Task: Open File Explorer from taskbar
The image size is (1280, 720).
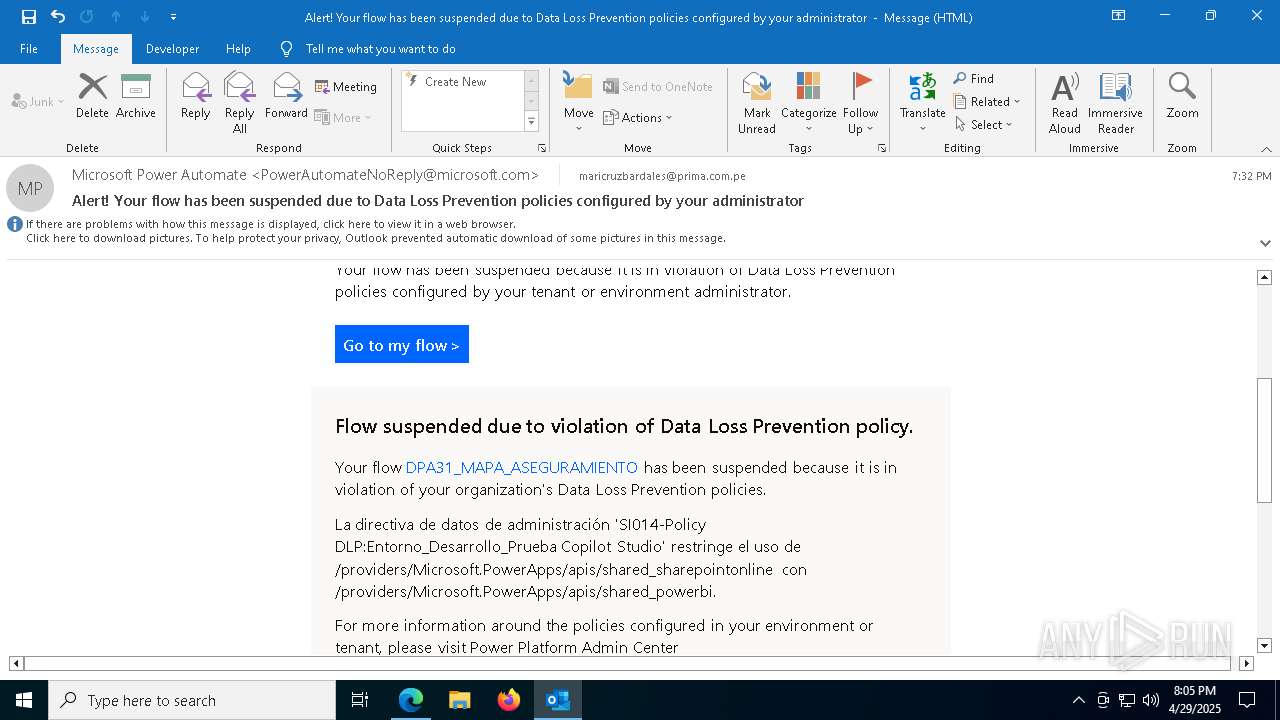Action: [460, 700]
